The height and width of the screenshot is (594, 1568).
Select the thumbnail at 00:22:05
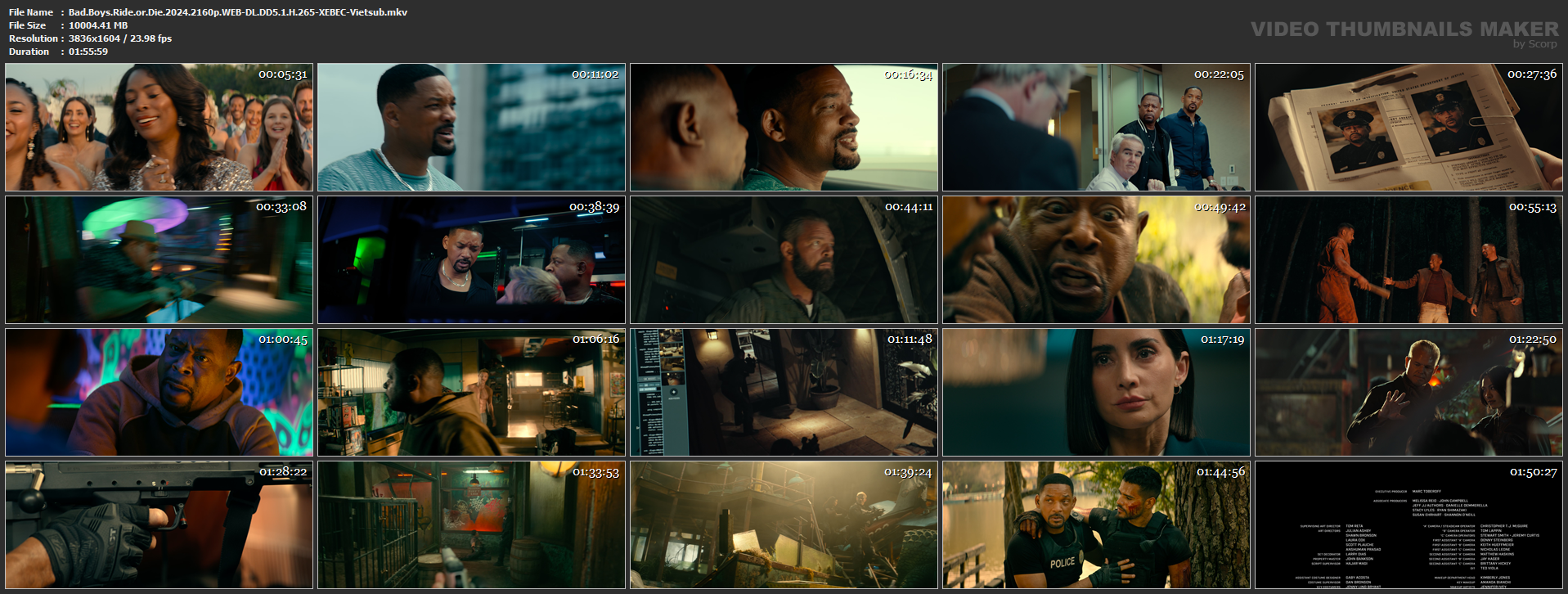1096,128
